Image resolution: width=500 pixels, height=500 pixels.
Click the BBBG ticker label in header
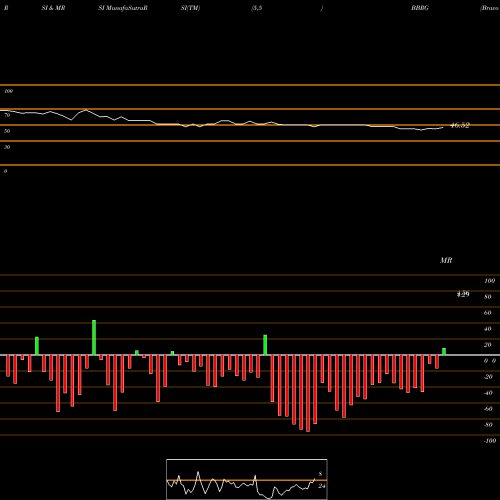[x=420, y=8]
